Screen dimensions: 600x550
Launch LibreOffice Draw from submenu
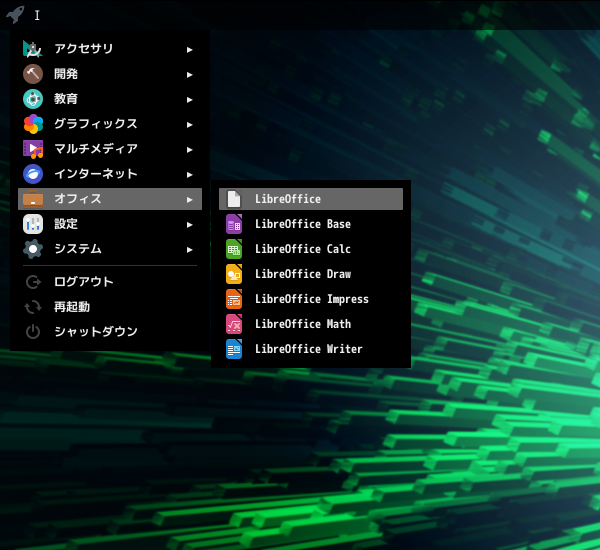pyautogui.click(x=311, y=274)
